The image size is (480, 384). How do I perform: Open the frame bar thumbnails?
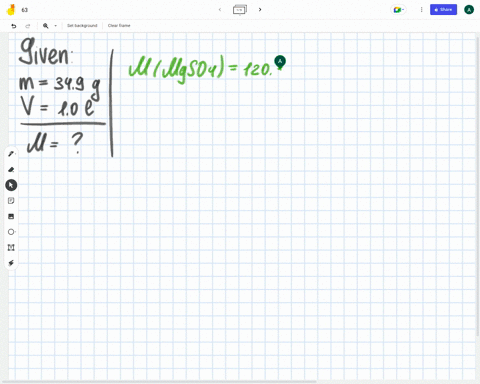[x=240, y=10]
